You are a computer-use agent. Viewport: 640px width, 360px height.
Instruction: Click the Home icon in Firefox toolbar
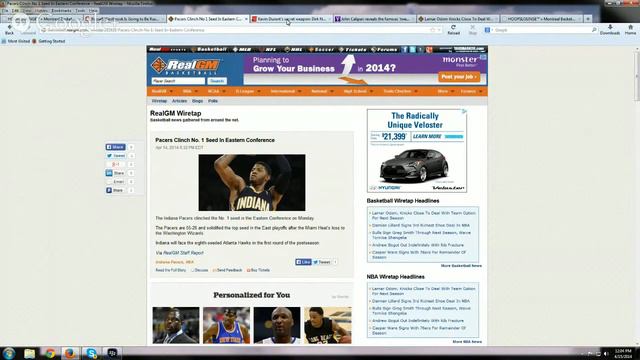[x=630, y=27]
